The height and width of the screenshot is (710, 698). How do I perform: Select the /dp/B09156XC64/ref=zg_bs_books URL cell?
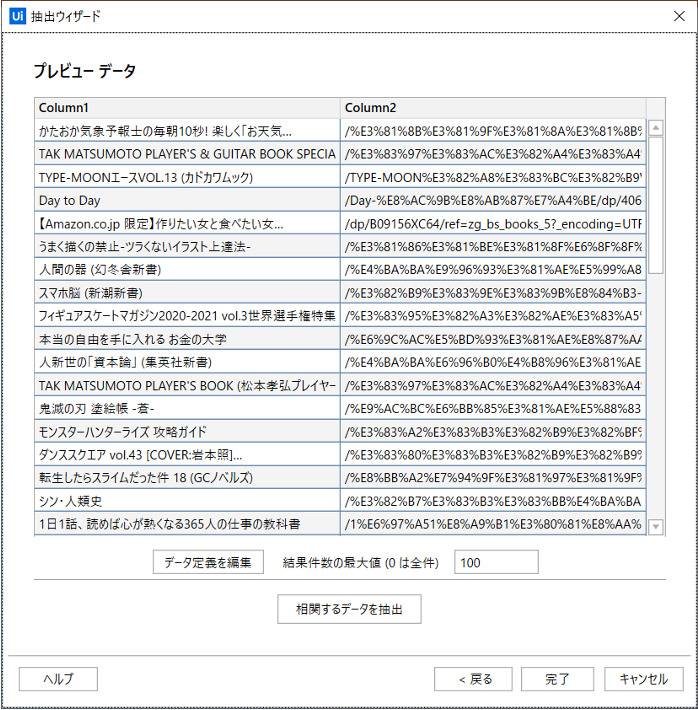493,223
